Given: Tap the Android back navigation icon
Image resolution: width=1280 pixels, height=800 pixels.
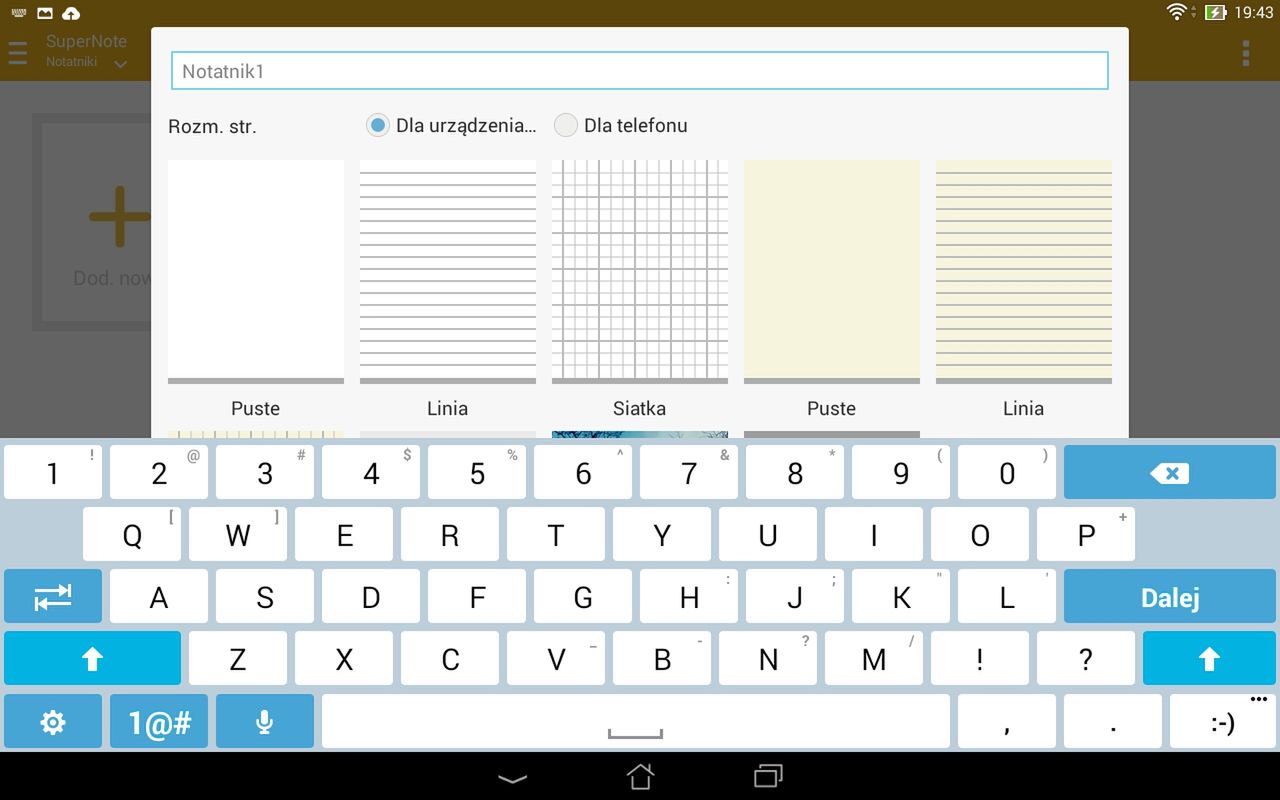Looking at the screenshot, I should pyautogui.click(x=513, y=777).
